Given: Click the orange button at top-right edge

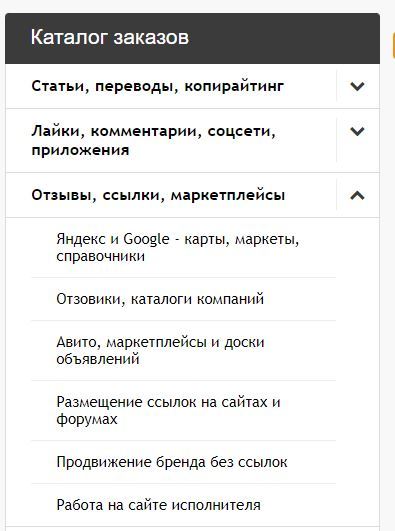Looking at the screenshot, I should pyautogui.click(x=393, y=45).
